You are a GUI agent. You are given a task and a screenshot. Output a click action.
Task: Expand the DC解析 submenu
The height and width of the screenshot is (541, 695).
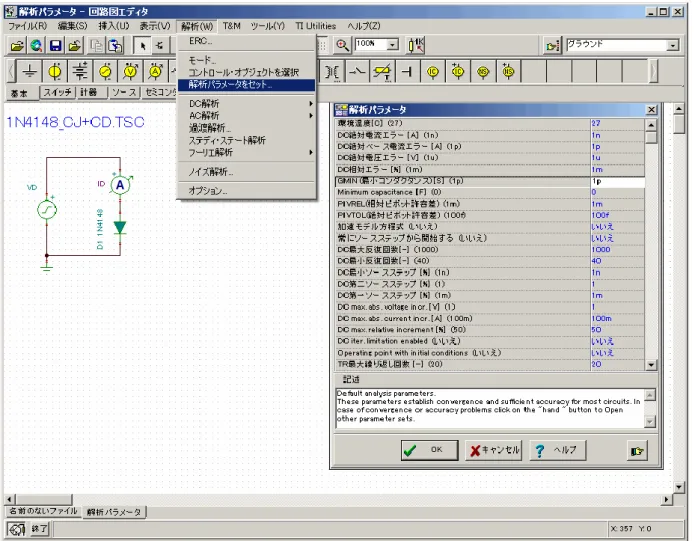[x=246, y=104]
